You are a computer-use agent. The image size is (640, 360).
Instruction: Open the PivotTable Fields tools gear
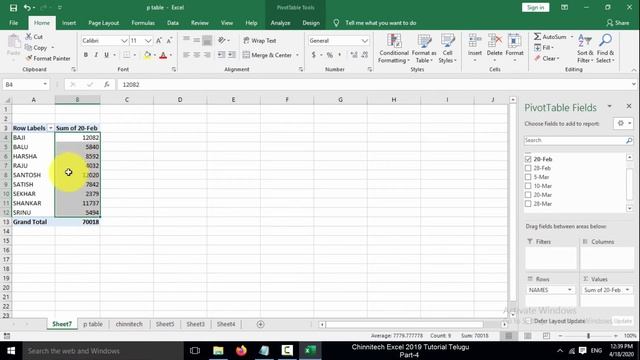[621, 123]
